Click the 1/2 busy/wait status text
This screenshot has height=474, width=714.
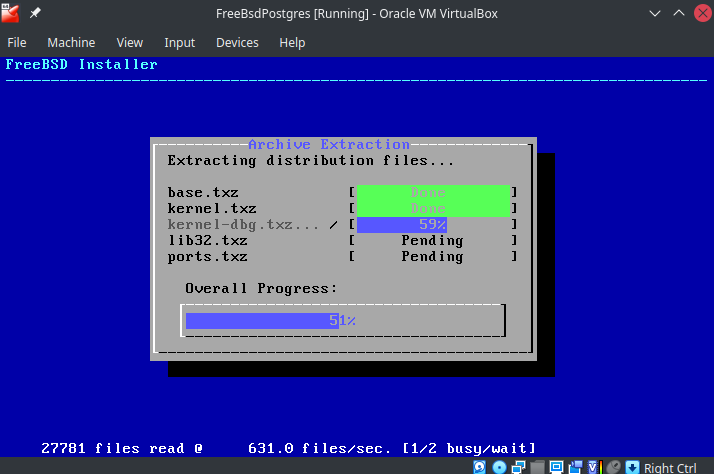469,449
